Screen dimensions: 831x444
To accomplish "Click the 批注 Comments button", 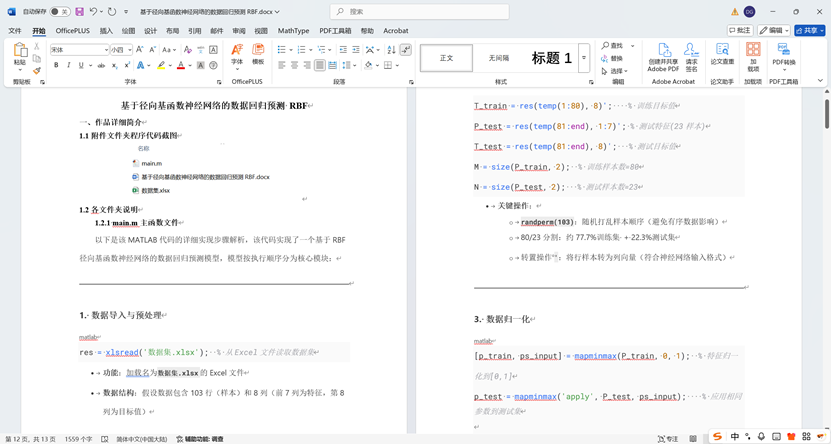I will [x=740, y=31].
